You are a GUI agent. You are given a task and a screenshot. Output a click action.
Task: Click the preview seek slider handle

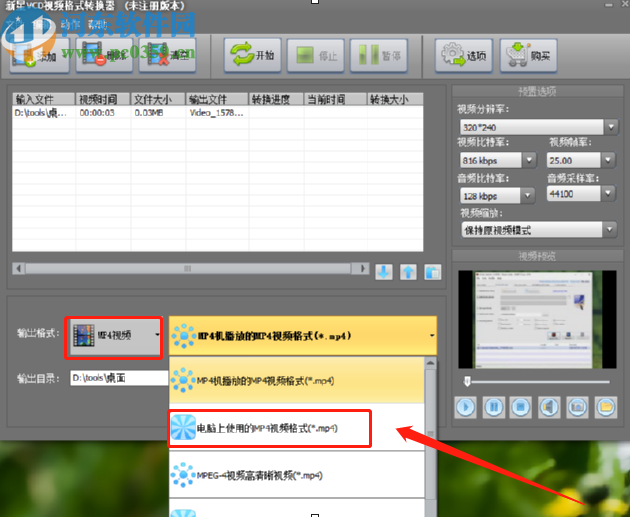pyautogui.click(x=467, y=381)
